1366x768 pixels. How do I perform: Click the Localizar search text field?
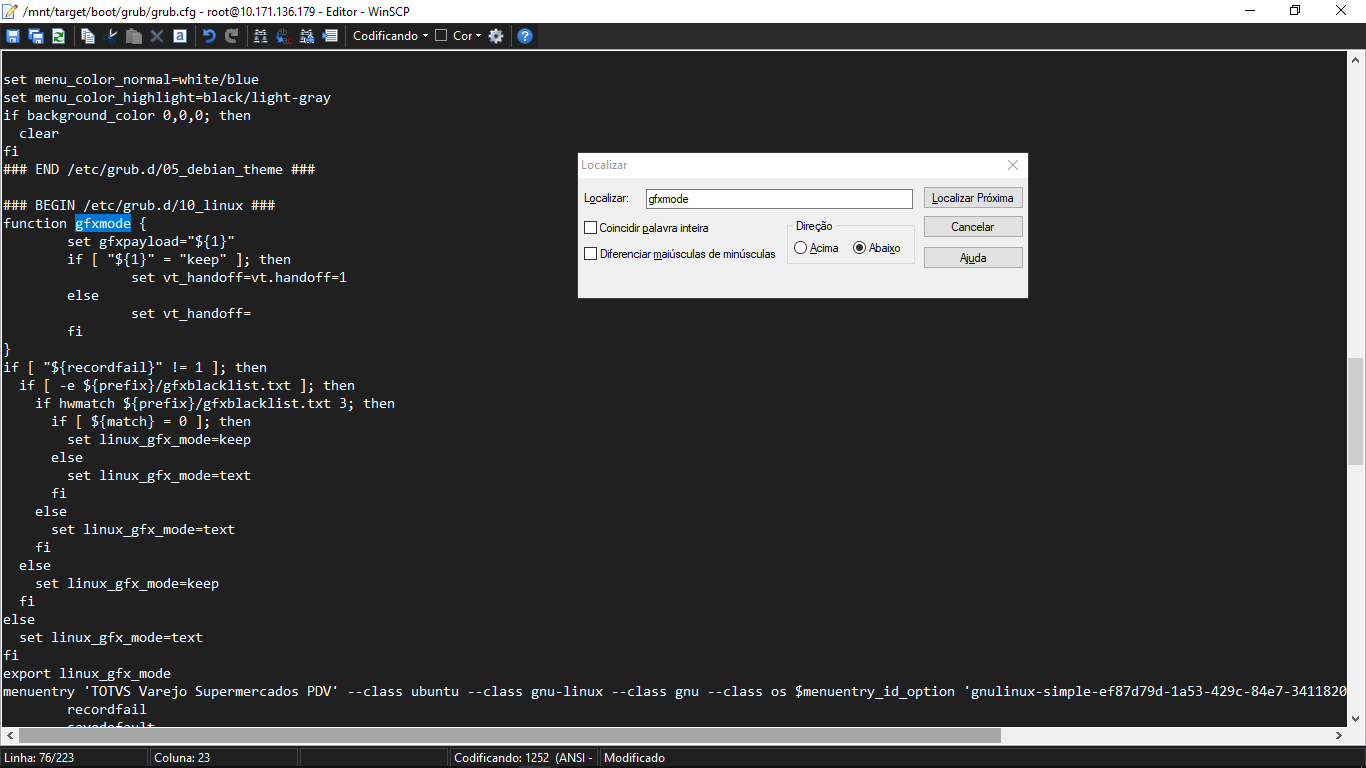[x=779, y=199]
